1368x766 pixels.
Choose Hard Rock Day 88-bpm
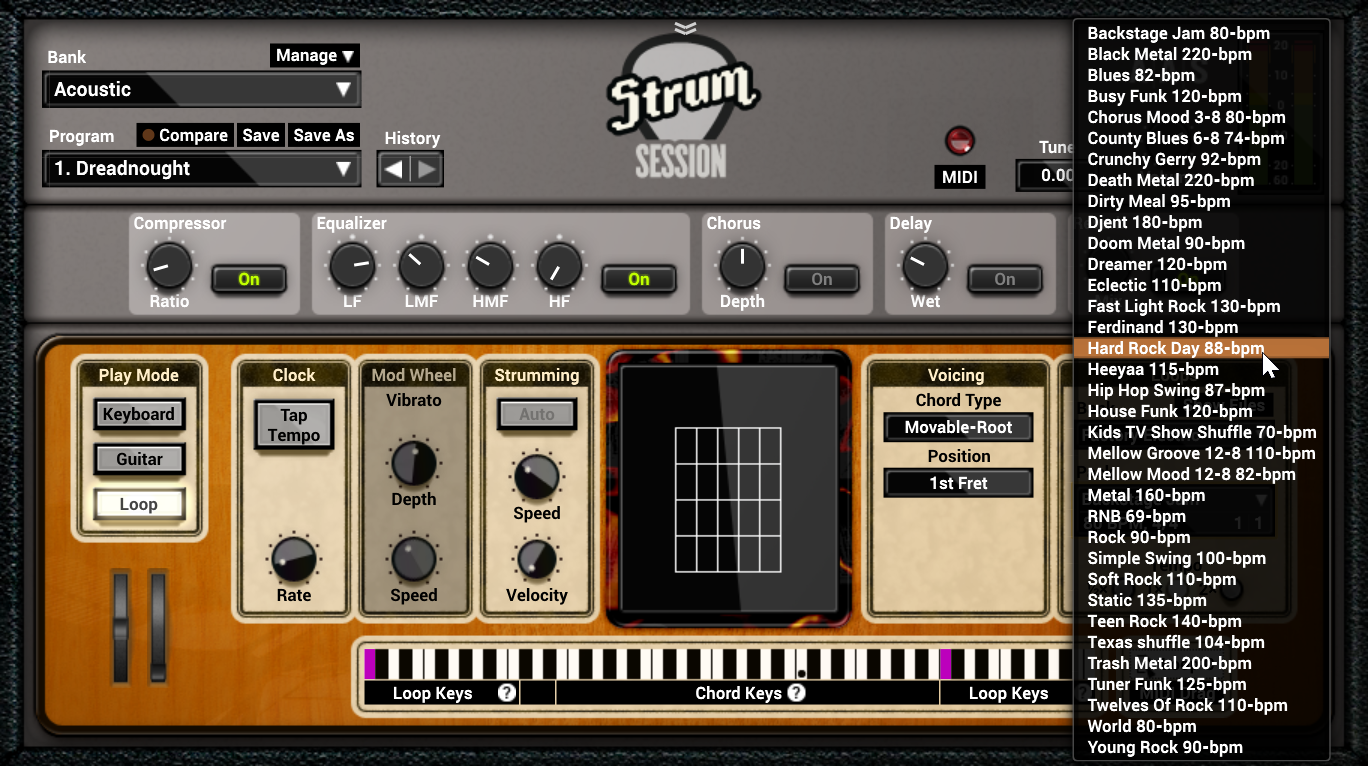[x=1201, y=348]
